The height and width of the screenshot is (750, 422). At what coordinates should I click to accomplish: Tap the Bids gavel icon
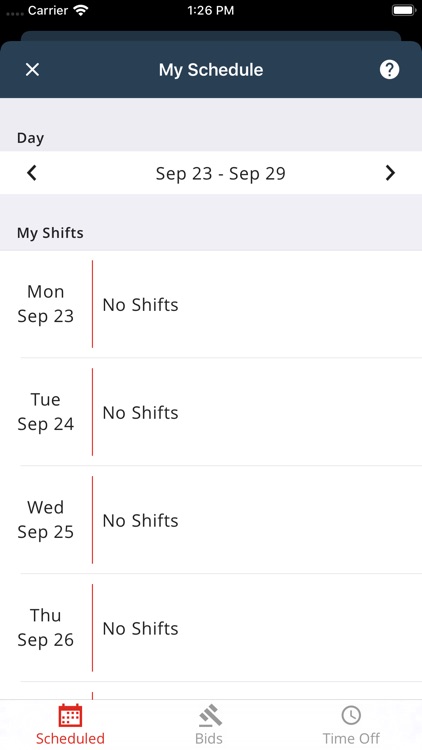210,716
